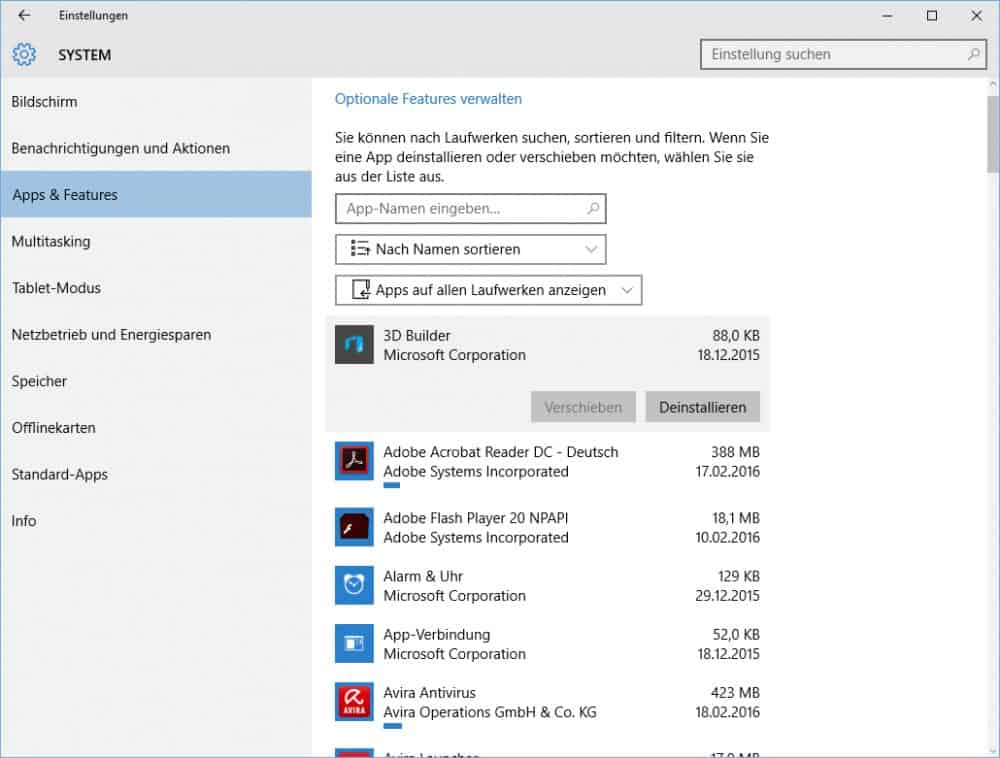Minimize the Einstellungen window
The image size is (1000, 758).
887,16
